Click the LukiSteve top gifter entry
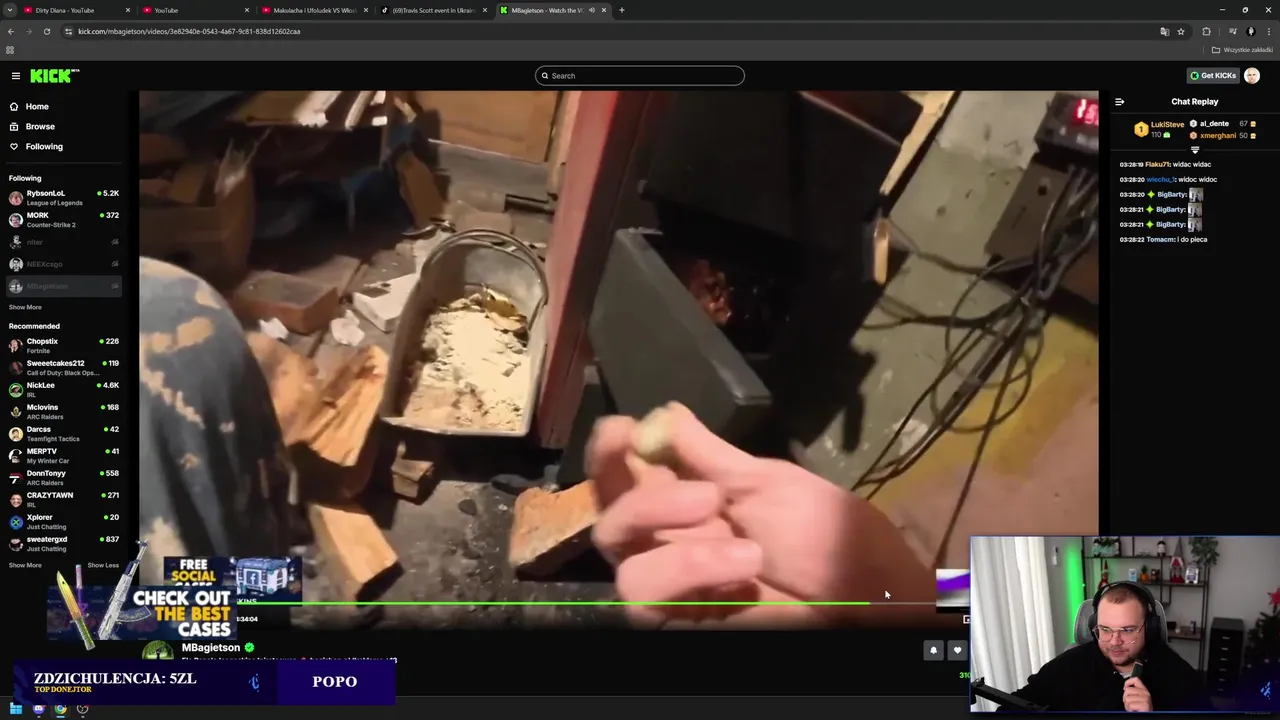 1160,129
